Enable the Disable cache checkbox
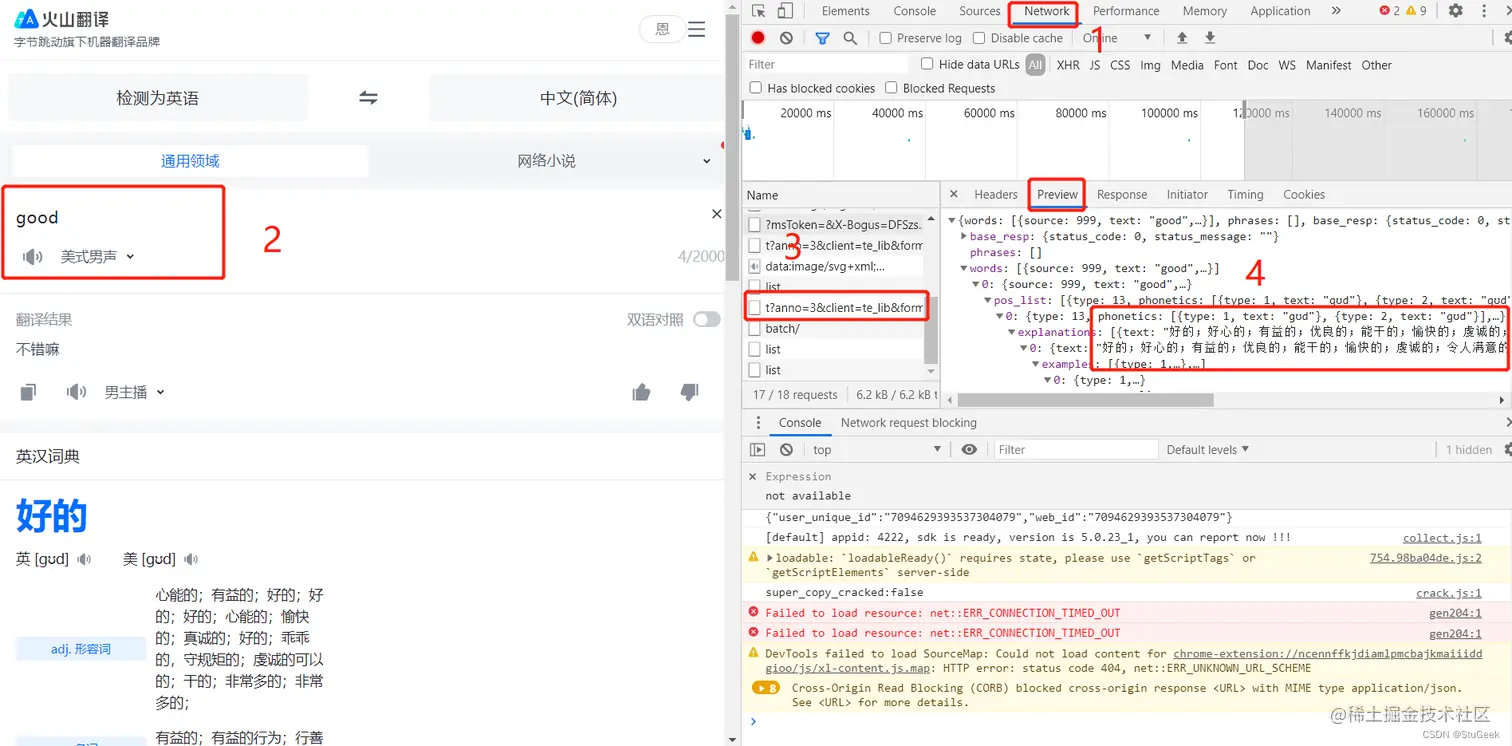Image resolution: width=1512 pixels, height=746 pixels. coord(981,38)
